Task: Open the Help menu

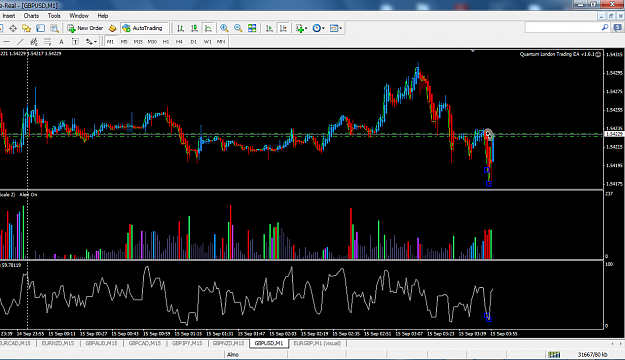Action: [x=102, y=16]
